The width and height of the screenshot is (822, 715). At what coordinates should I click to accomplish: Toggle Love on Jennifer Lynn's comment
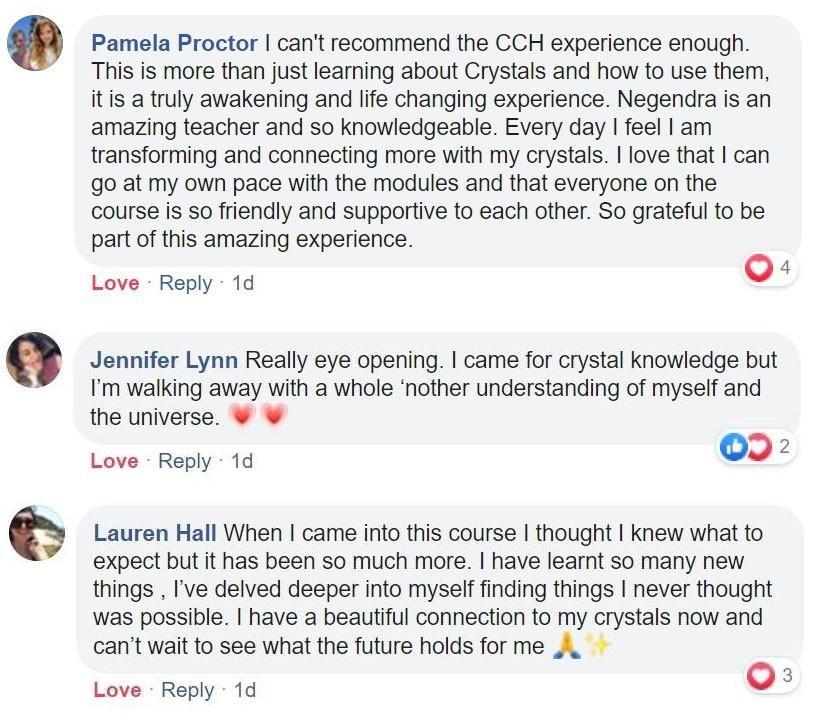point(114,461)
